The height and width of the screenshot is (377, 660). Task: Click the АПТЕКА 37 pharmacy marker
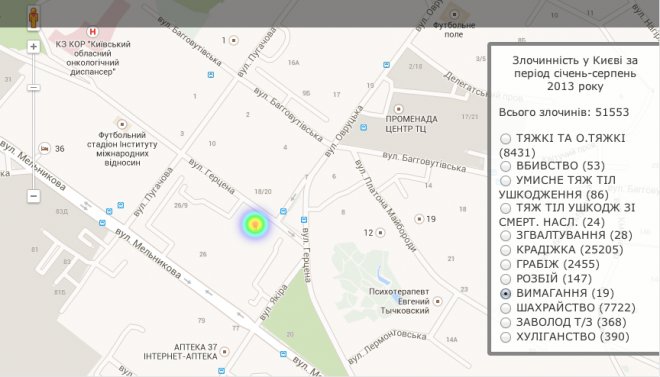(225, 351)
